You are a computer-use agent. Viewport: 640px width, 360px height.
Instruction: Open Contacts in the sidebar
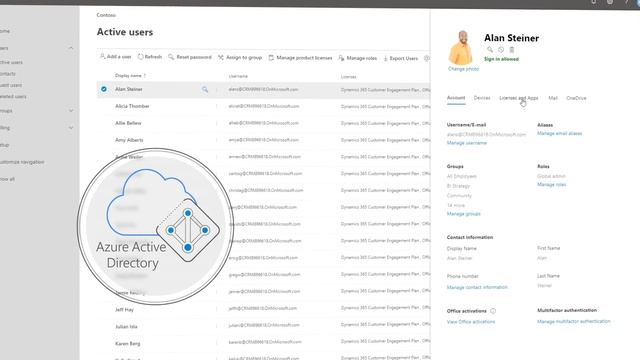point(8,74)
